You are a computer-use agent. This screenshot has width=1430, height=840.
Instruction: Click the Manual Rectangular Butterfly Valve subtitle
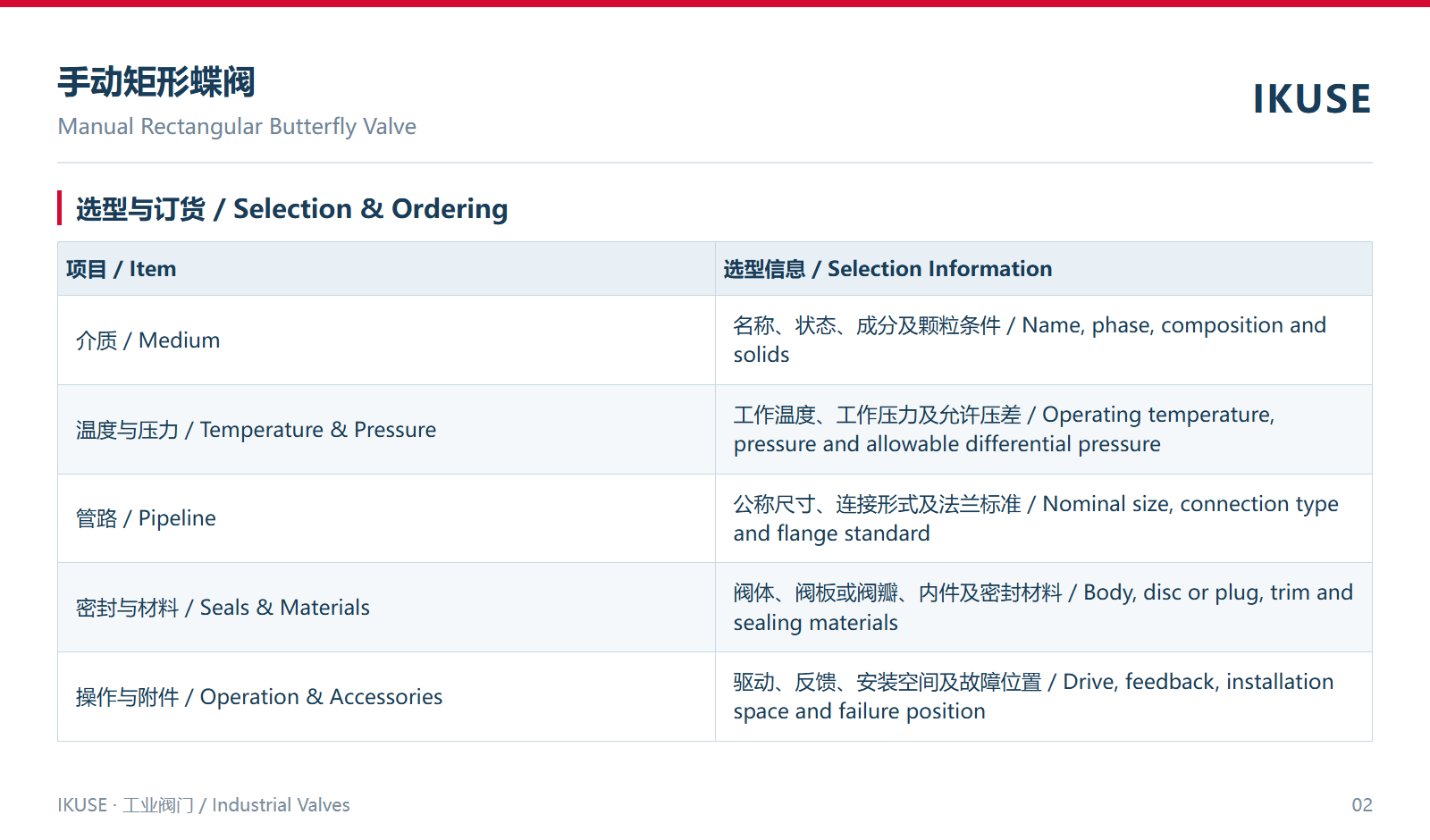pyautogui.click(x=237, y=127)
